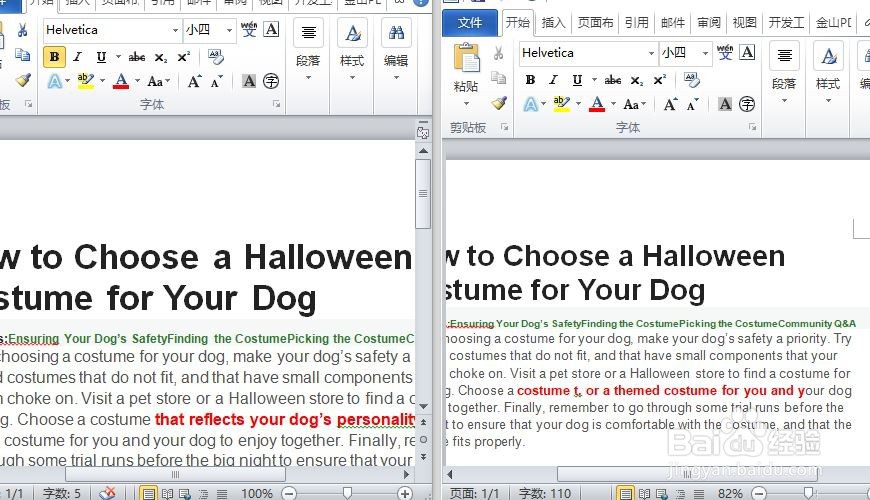This screenshot has width=870, height=500.
Task: Click Enclose Characters icon in left window
Action: pos(271,82)
